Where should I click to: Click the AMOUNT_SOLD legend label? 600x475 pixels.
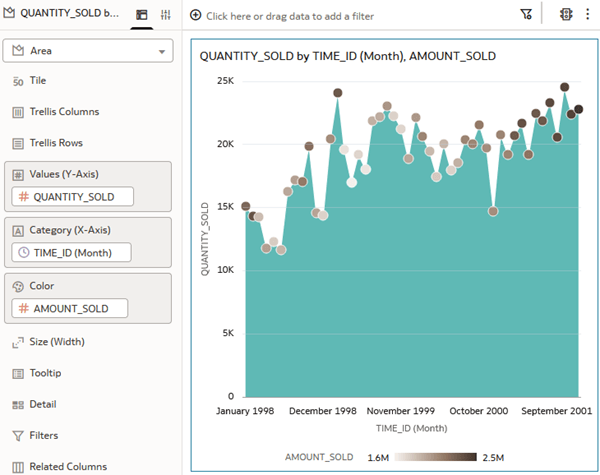point(319,457)
